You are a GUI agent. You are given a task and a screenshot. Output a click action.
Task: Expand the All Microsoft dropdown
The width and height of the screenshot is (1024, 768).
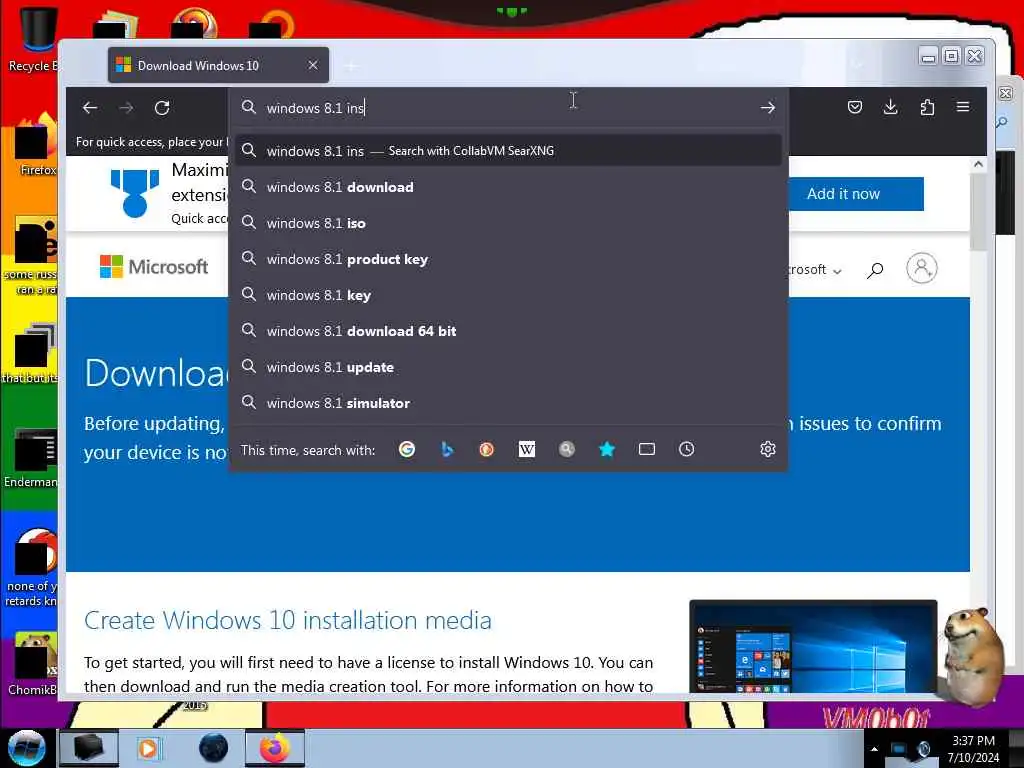[815, 270]
